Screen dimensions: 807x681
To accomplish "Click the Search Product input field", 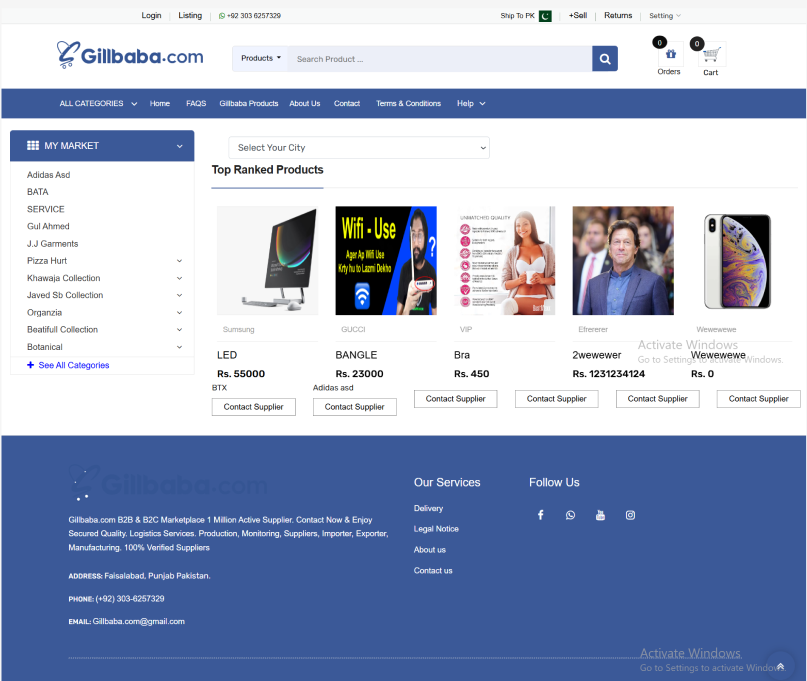I will pyautogui.click(x=440, y=59).
